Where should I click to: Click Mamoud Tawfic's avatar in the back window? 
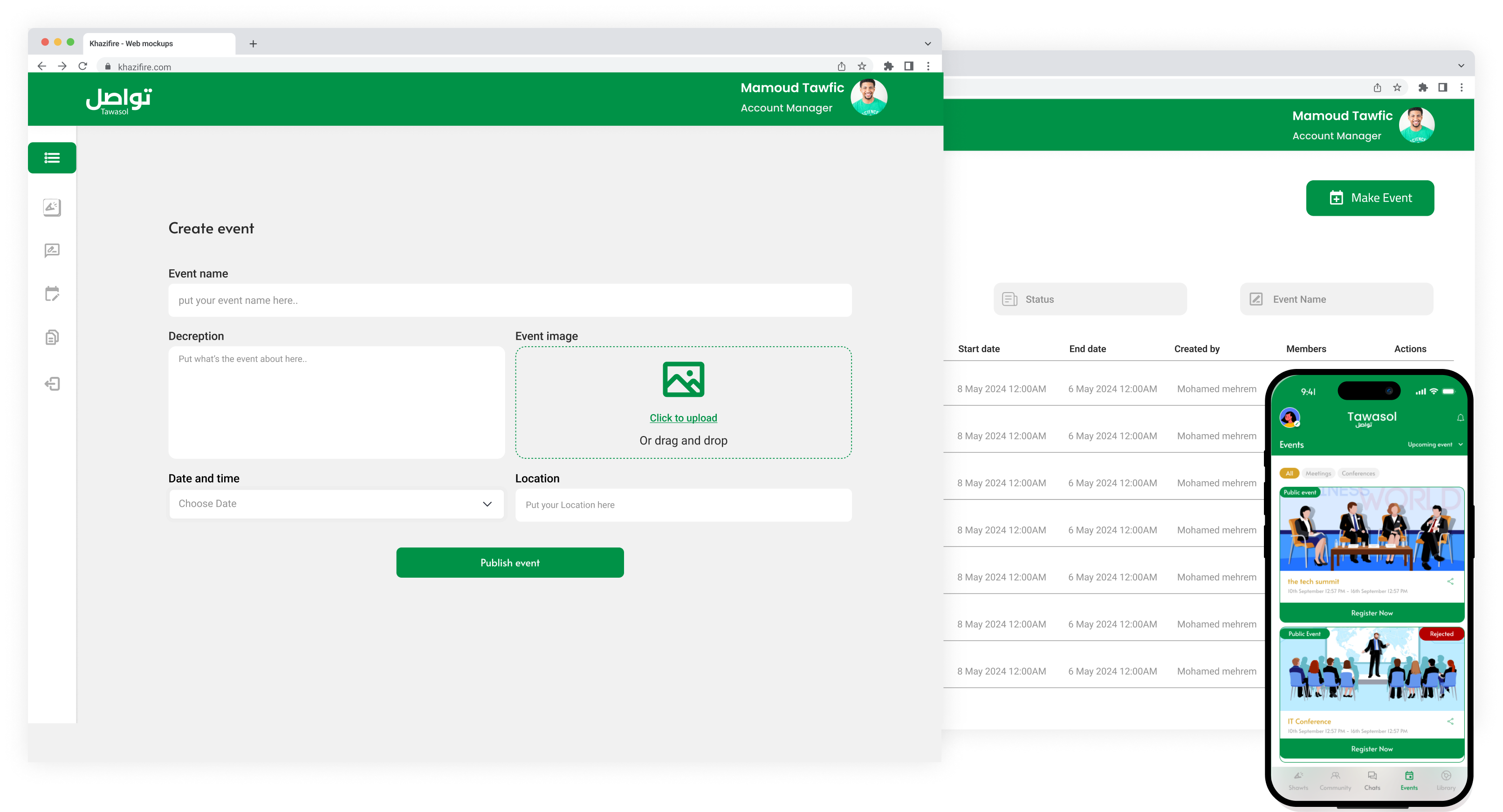click(x=1416, y=125)
